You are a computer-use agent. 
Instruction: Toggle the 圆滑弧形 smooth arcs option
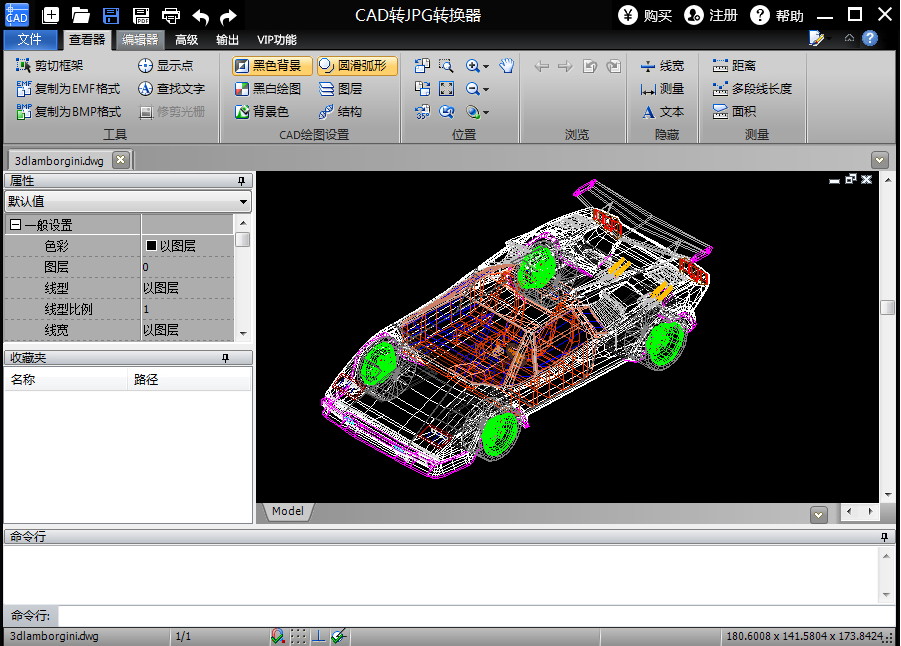[x=357, y=66]
